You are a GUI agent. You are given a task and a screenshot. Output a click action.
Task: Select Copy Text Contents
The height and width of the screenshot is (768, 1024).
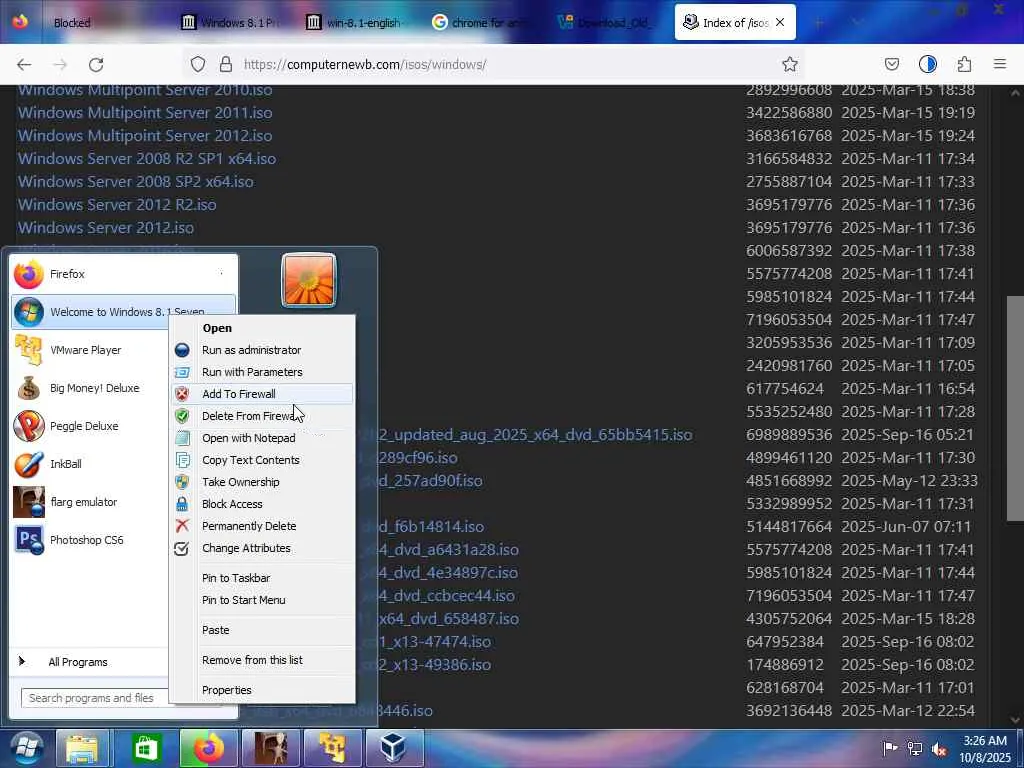pyautogui.click(x=262, y=460)
